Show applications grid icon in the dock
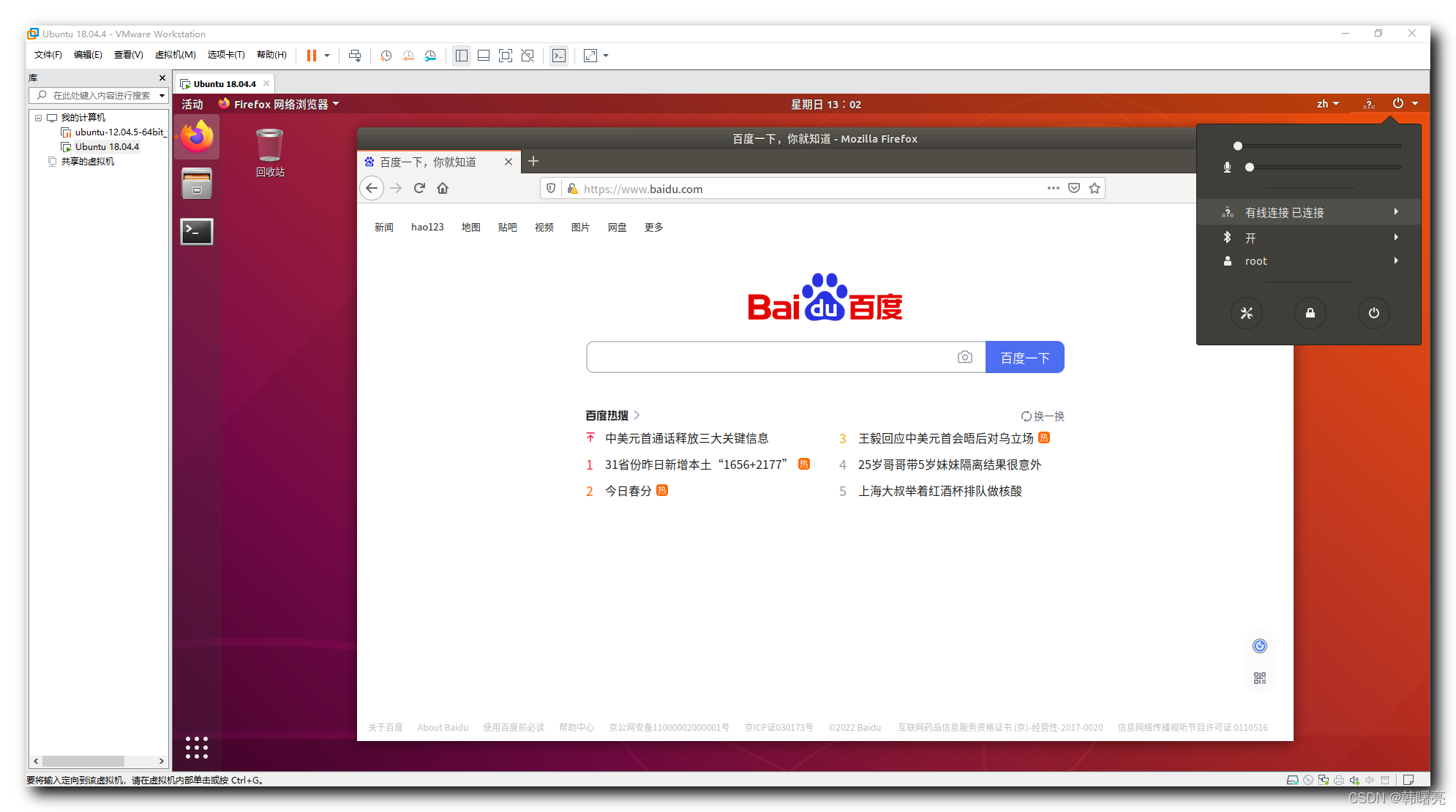The height and width of the screenshot is (812, 1456). pyautogui.click(x=197, y=748)
